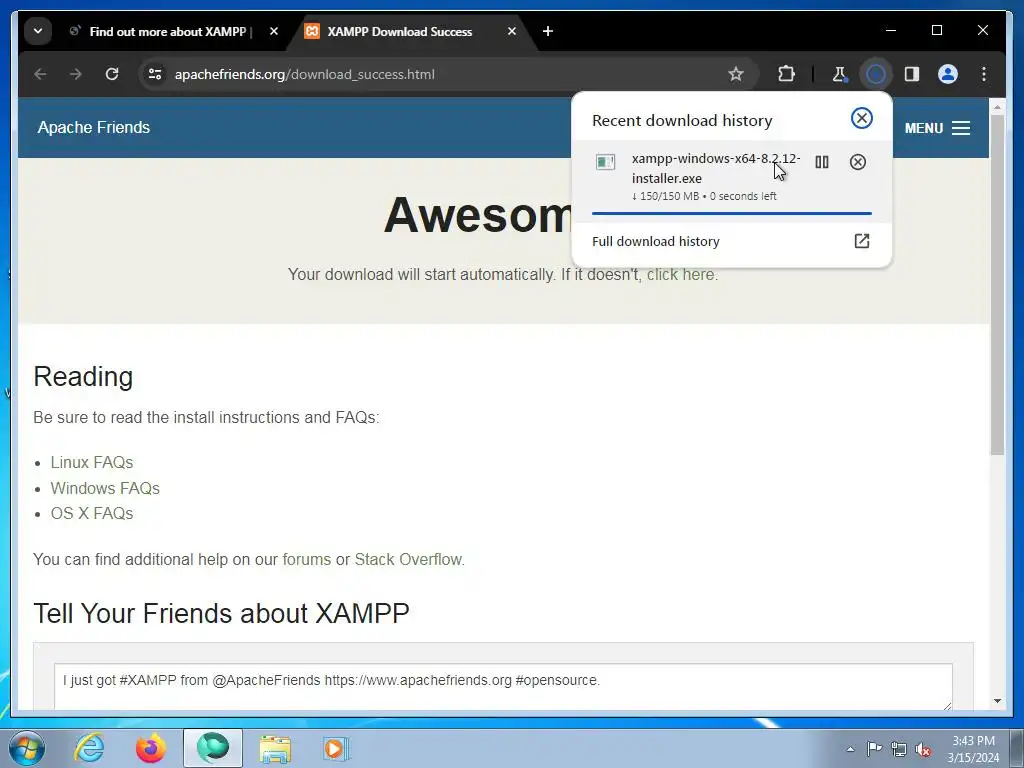Open the Linux FAQs link
Image resolution: width=1024 pixels, height=768 pixels.
point(92,462)
